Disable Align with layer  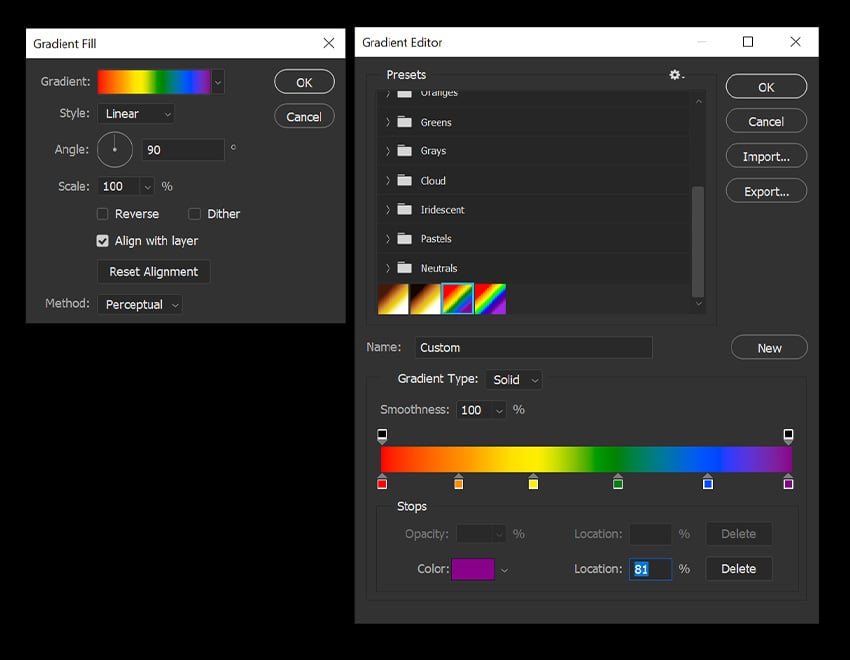point(102,241)
